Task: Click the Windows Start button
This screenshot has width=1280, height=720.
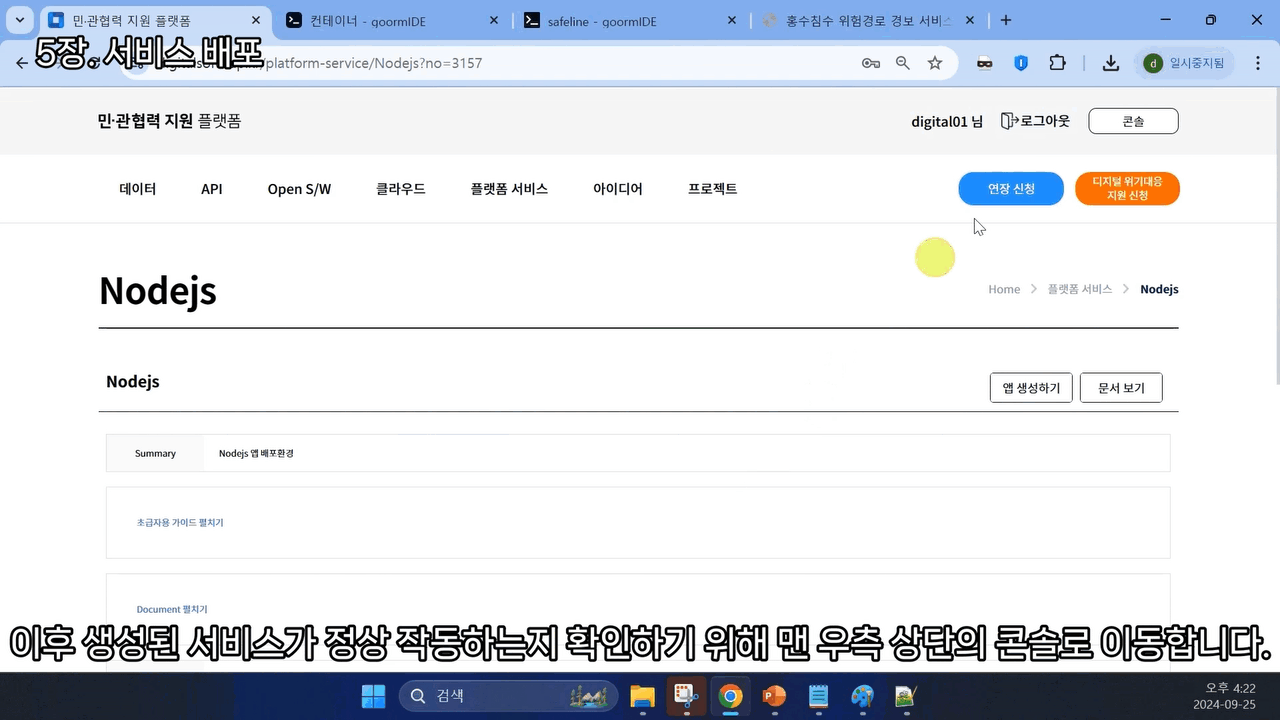Action: [x=373, y=696]
